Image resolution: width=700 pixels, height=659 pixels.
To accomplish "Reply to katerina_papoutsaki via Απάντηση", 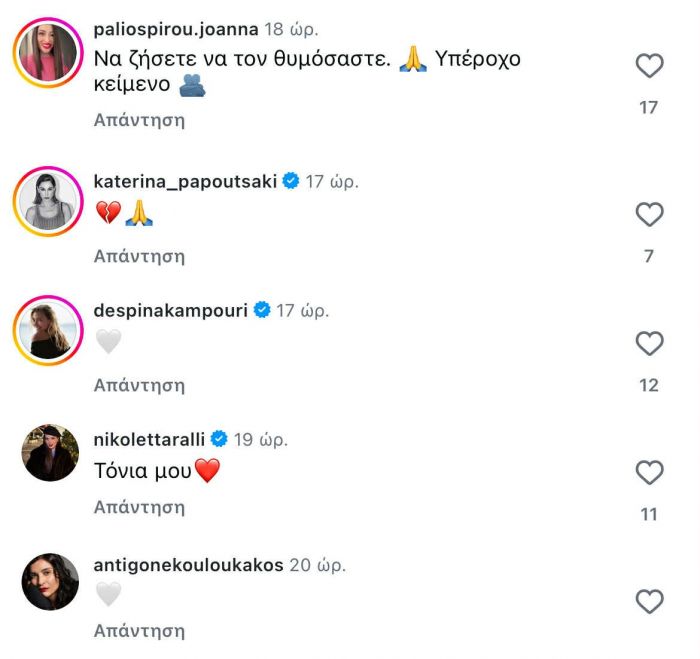I will pos(139,256).
